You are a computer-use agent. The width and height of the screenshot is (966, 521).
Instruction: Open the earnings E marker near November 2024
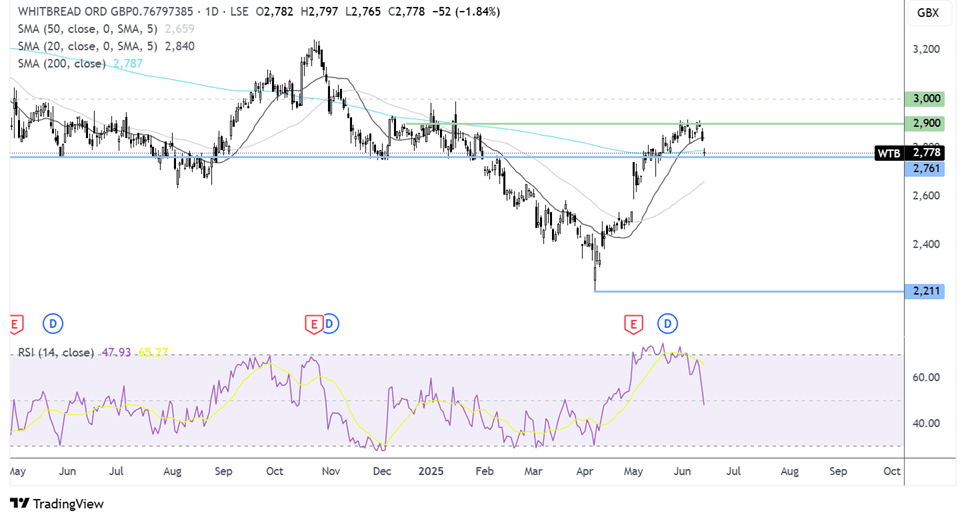(x=314, y=324)
